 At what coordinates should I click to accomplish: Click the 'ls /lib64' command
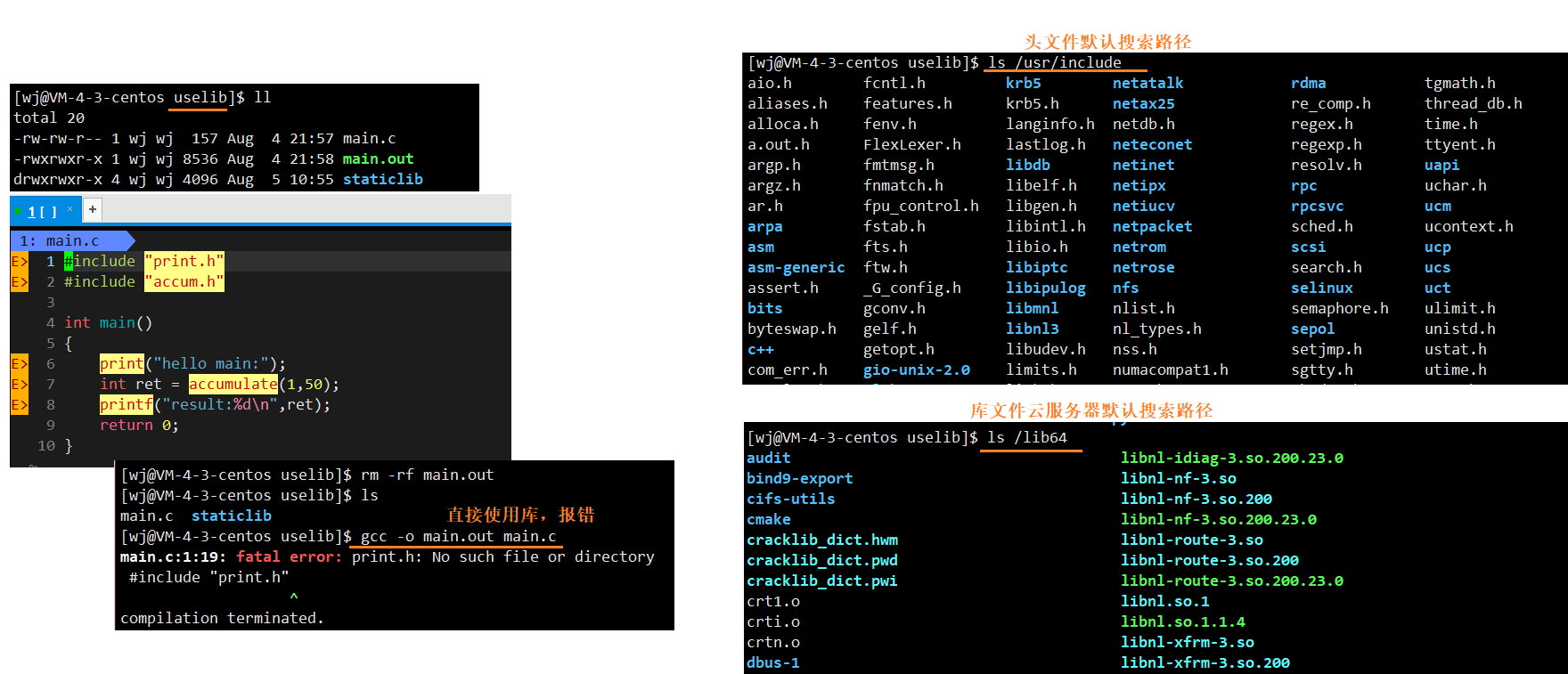[1027, 437]
